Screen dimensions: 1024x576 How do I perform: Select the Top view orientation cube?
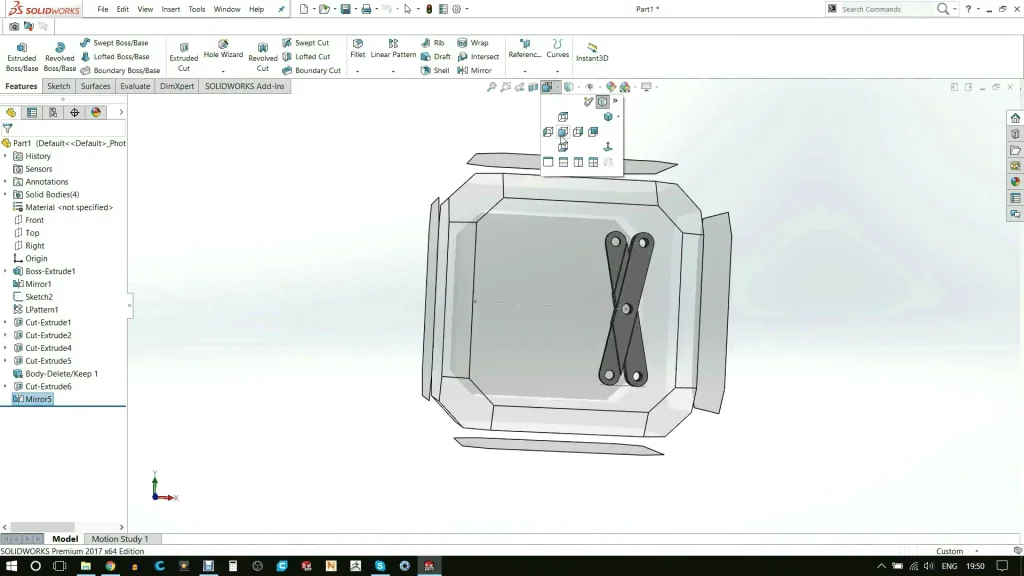click(x=563, y=117)
